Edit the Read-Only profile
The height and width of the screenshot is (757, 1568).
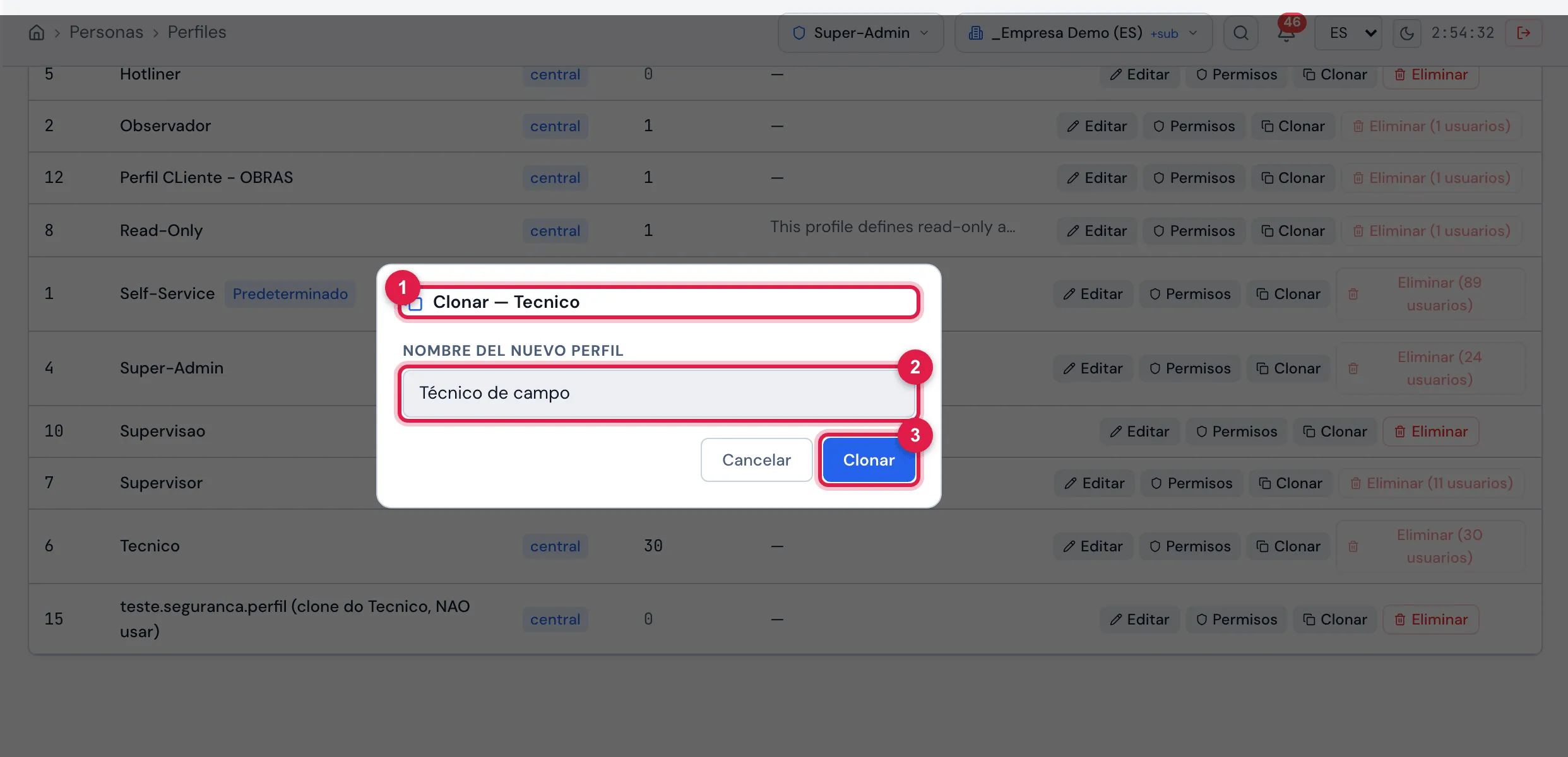tap(1097, 231)
